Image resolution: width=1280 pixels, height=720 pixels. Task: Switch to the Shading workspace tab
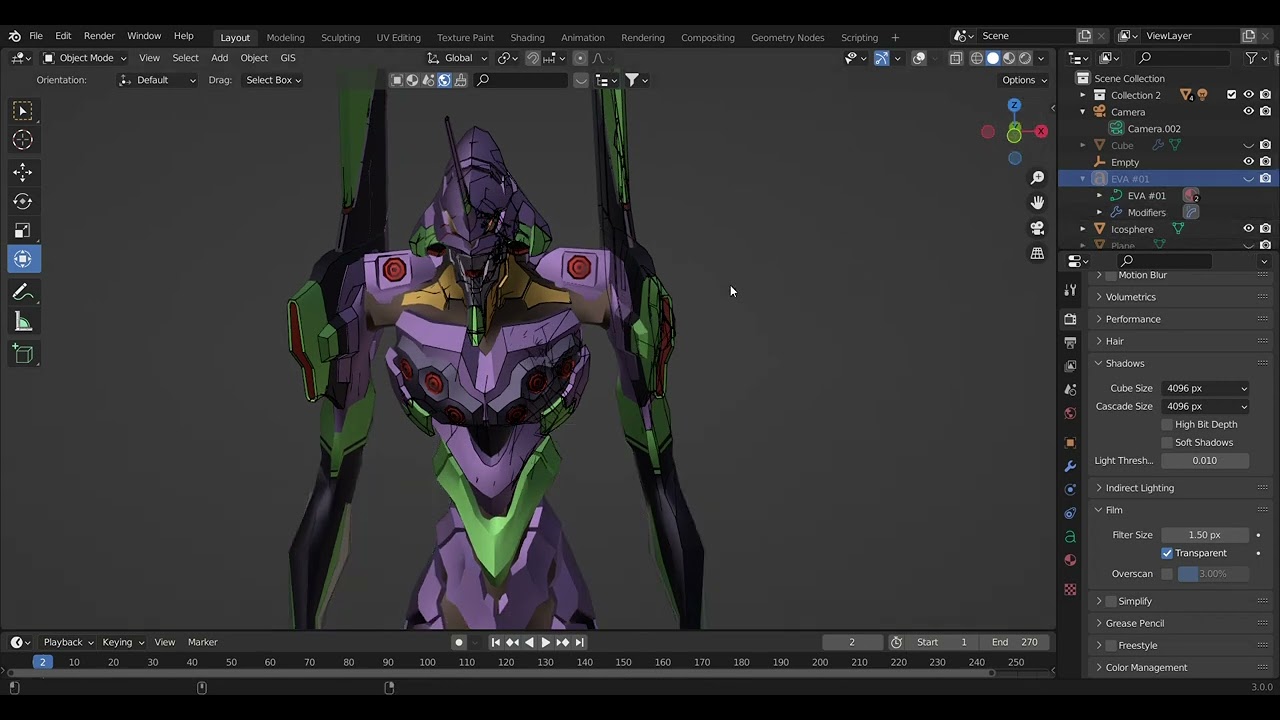pyautogui.click(x=527, y=37)
